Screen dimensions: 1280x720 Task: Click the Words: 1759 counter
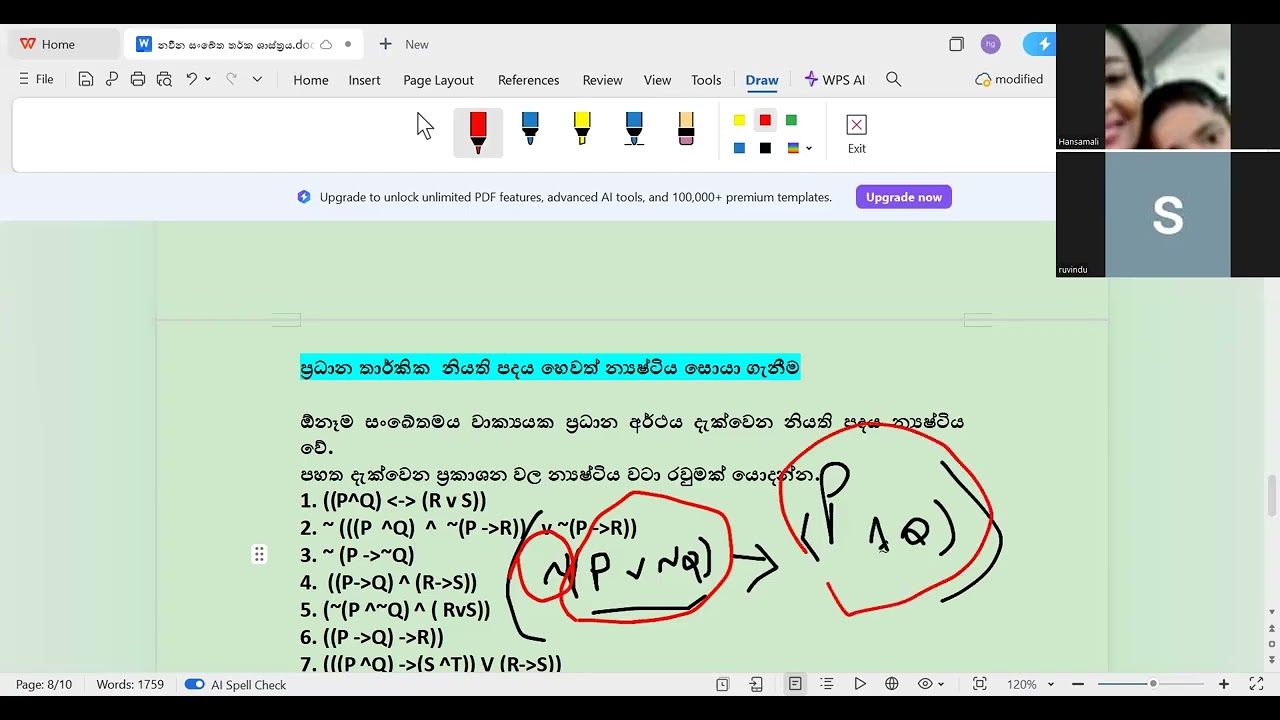coord(130,684)
